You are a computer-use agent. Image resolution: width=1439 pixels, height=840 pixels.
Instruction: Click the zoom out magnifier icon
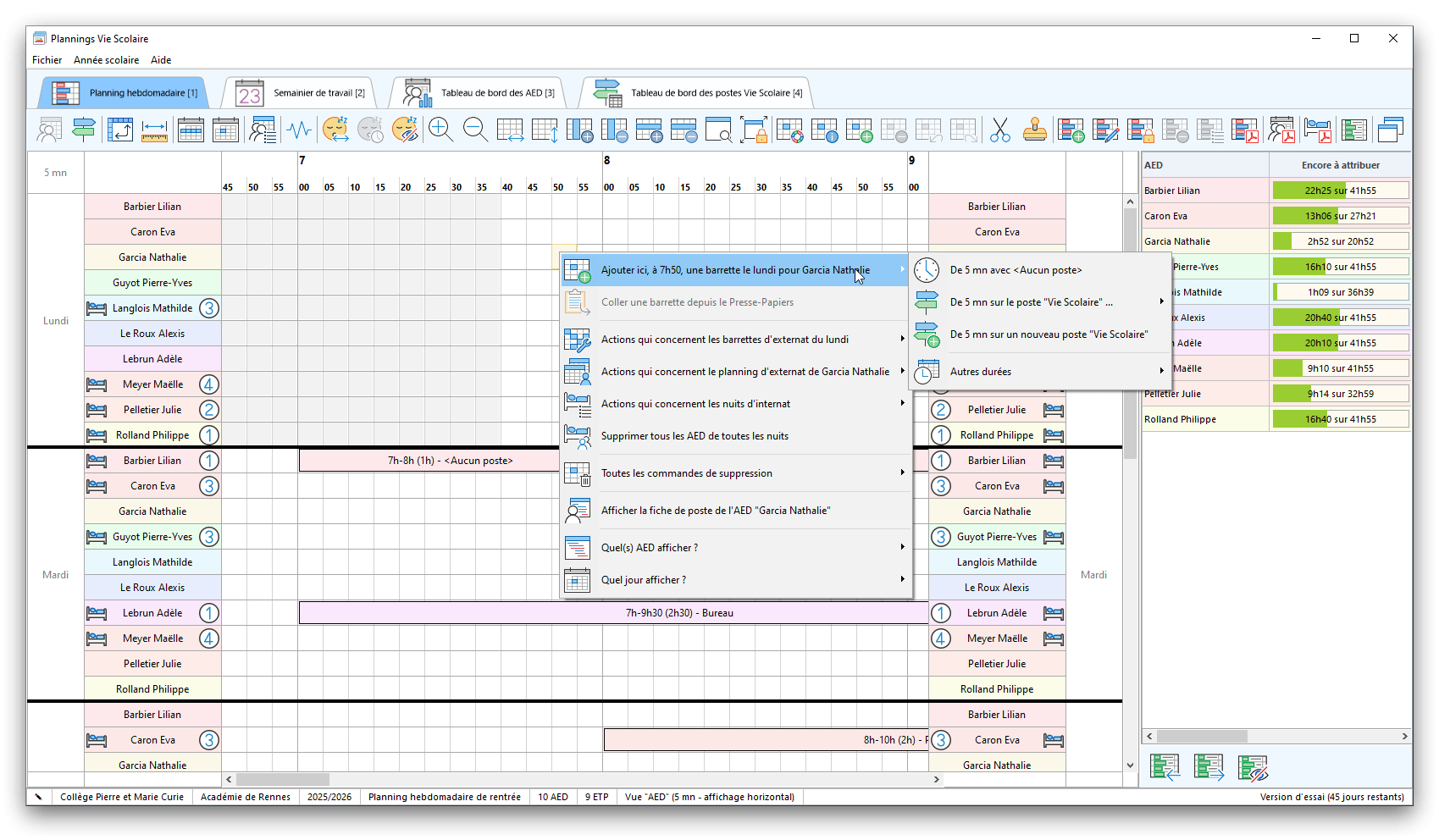[x=475, y=130]
